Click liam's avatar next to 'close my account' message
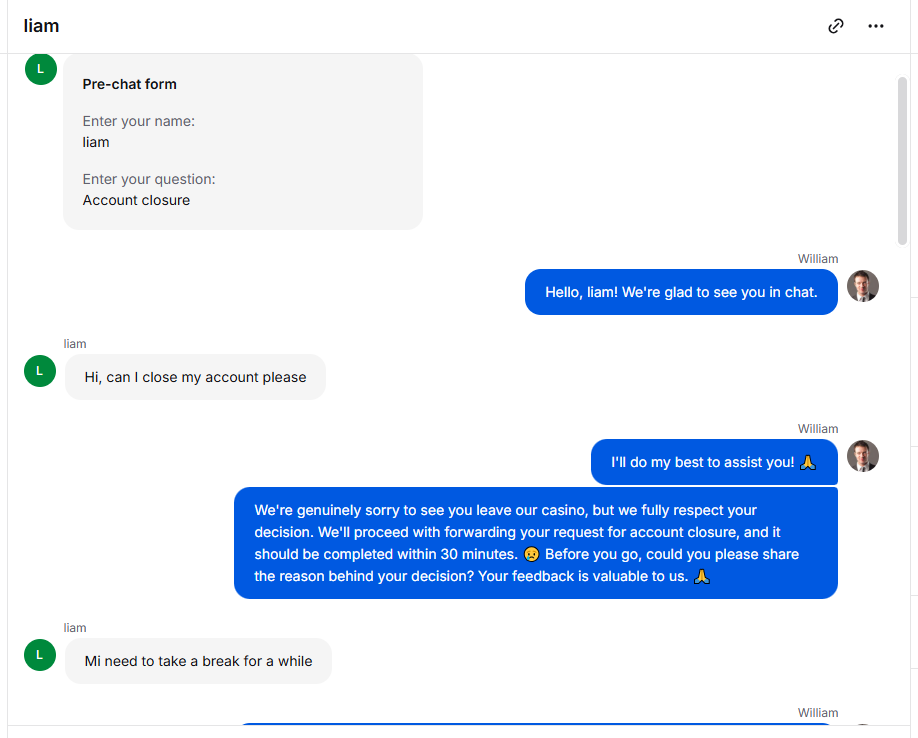Viewport: 918px width, 738px height. coord(40,371)
